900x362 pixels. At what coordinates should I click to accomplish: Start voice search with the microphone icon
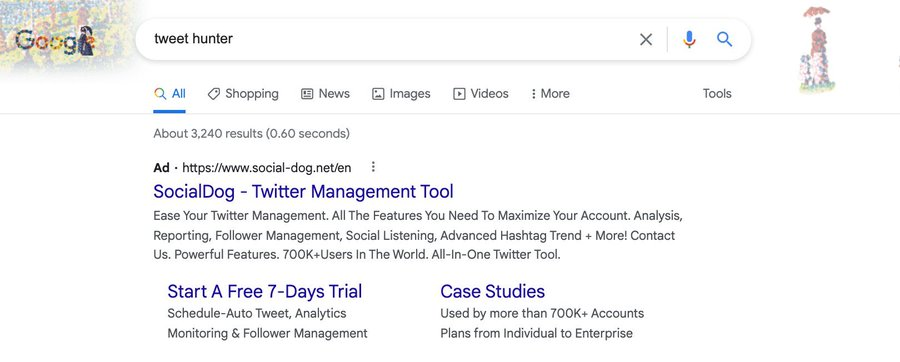[689, 39]
